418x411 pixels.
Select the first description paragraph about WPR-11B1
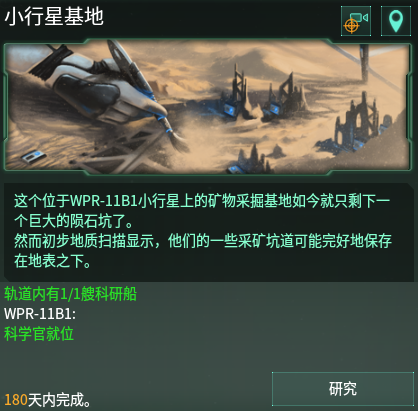pos(202,211)
